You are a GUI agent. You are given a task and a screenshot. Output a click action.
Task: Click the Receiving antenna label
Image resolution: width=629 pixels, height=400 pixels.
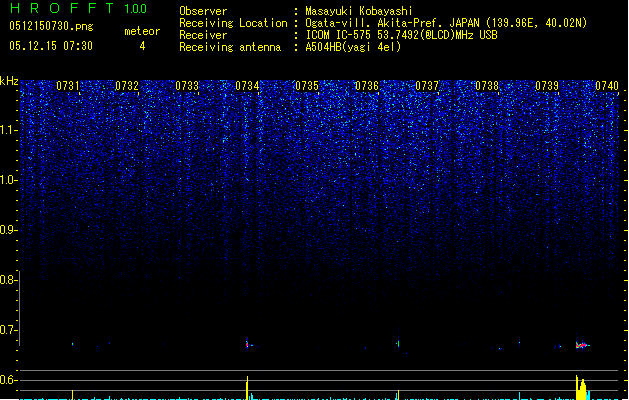230,47
